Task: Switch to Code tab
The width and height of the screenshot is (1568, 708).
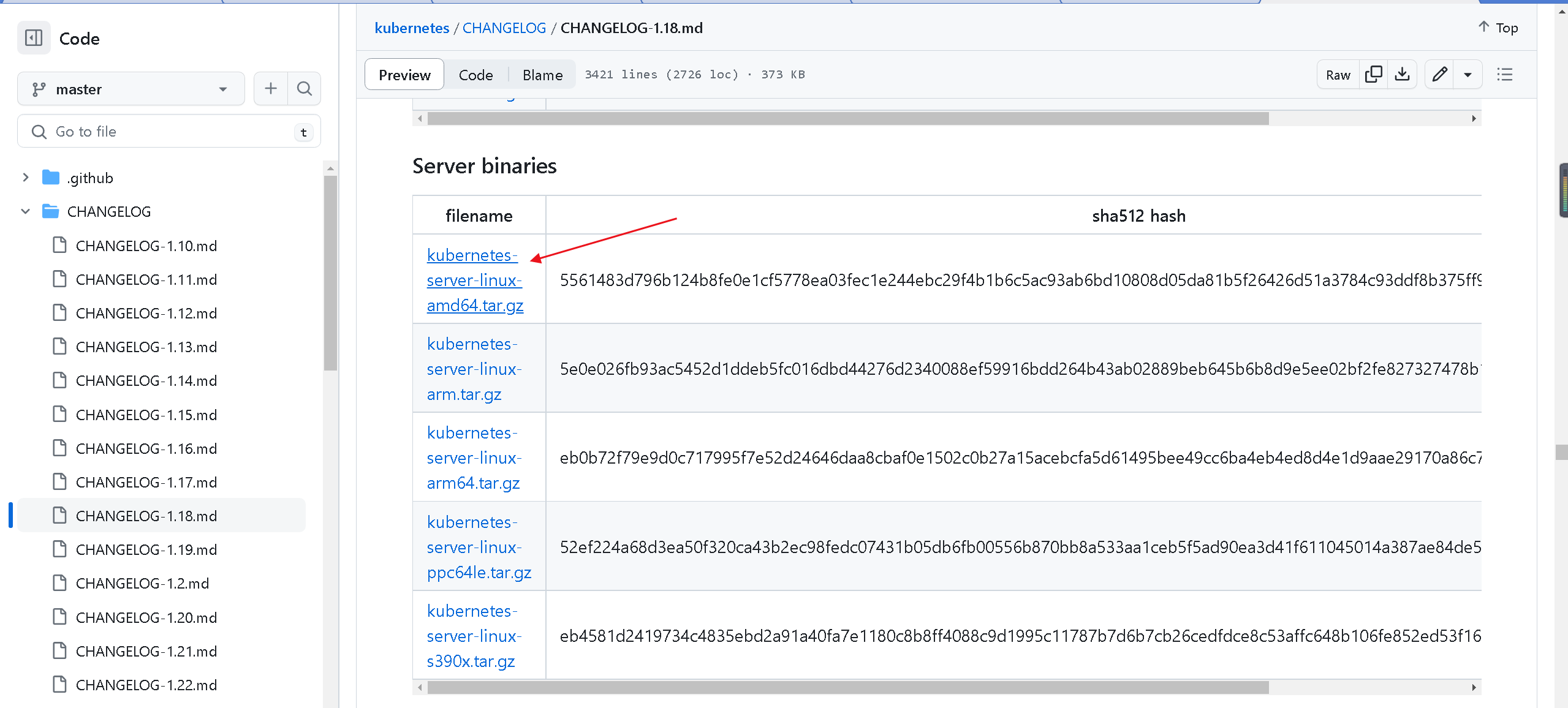Action: (x=475, y=75)
